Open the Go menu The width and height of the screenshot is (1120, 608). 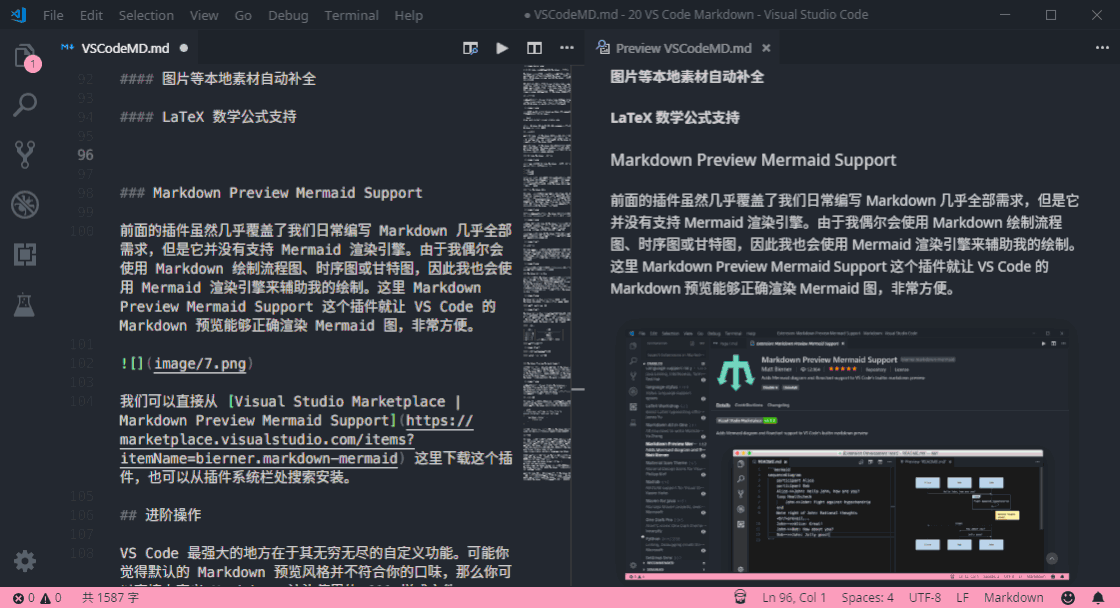pos(243,15)
